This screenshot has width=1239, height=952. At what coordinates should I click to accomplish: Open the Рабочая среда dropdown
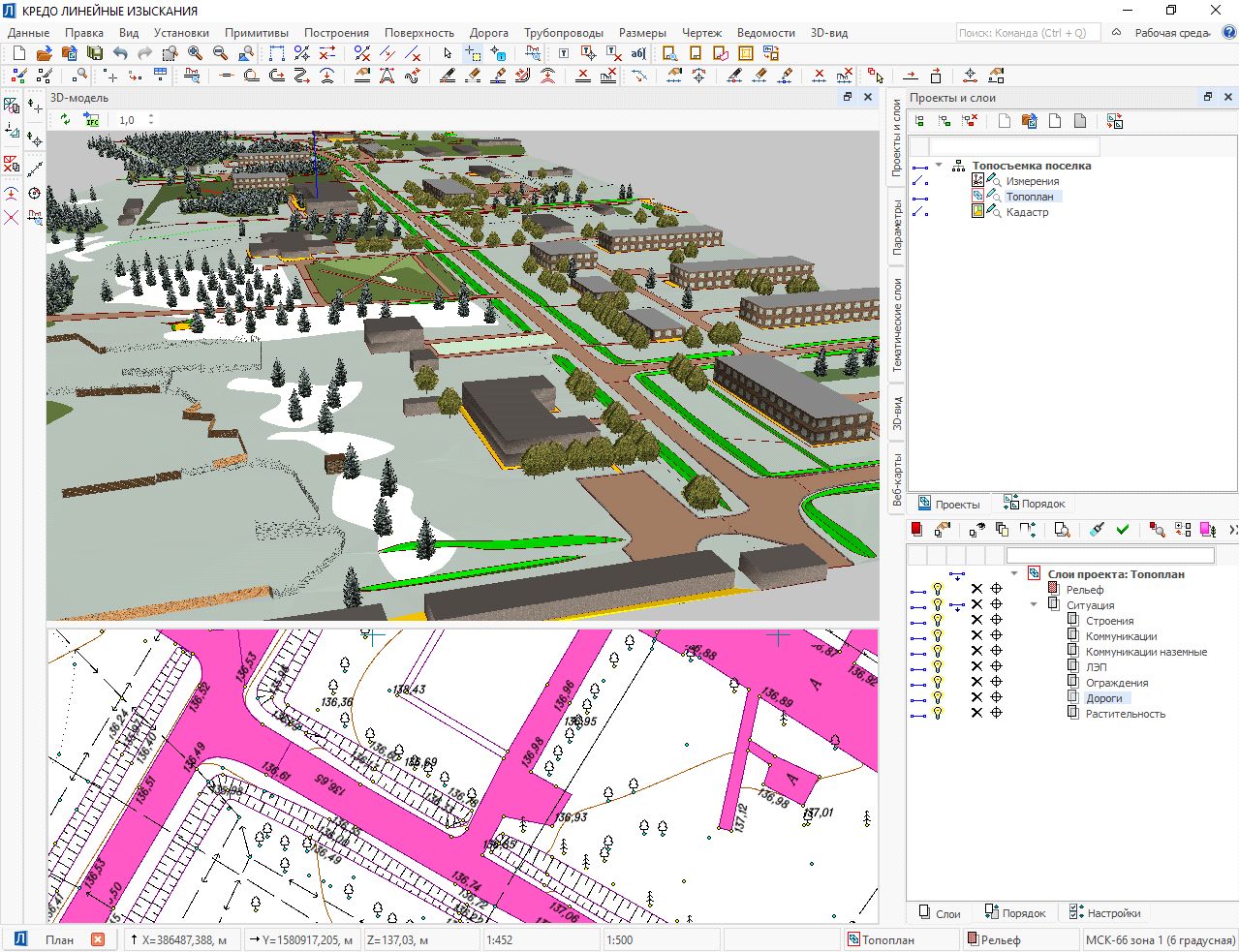(x=1172, y=33)
